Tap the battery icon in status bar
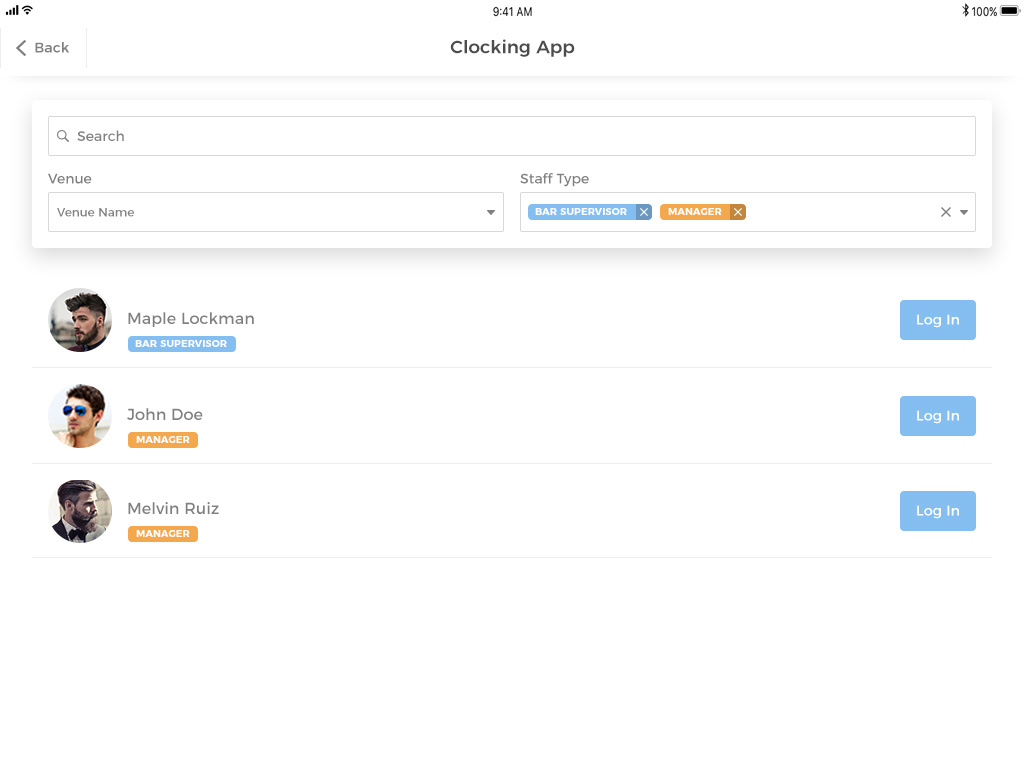 (x=1009, y=11)
